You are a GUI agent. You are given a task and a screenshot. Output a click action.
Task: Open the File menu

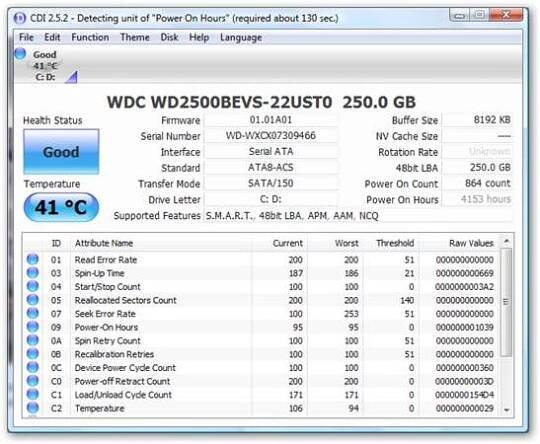[26, 37]
